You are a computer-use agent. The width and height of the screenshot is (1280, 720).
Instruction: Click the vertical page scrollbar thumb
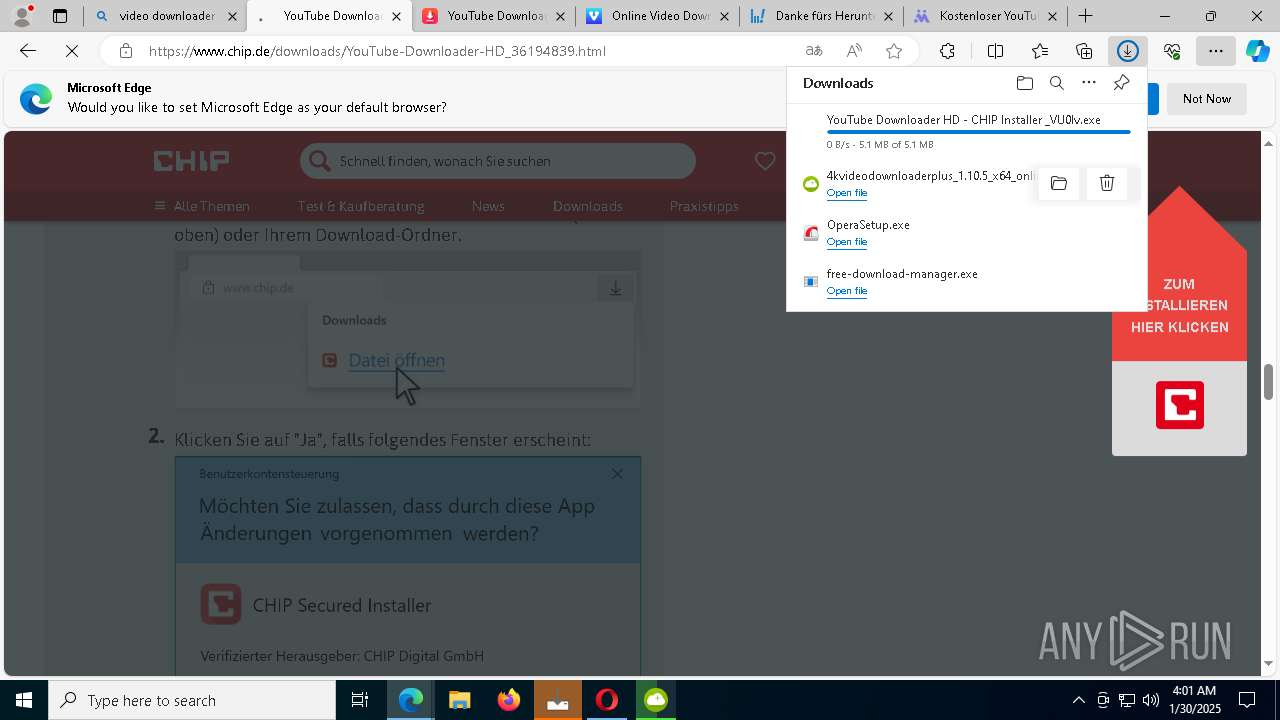pyautogui.click(x=1268, y=382)
